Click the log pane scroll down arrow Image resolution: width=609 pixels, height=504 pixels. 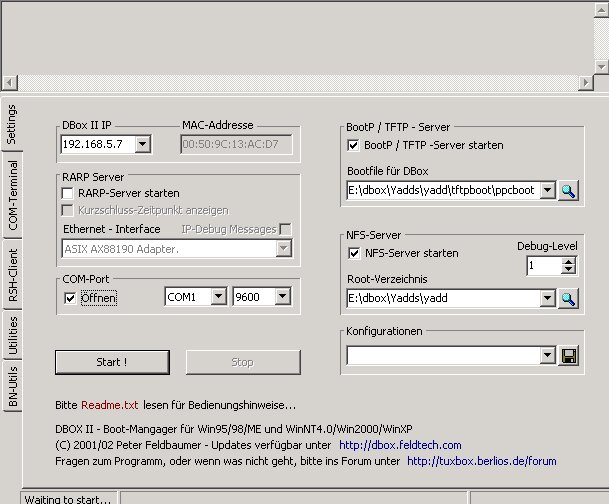click(601, 66)
